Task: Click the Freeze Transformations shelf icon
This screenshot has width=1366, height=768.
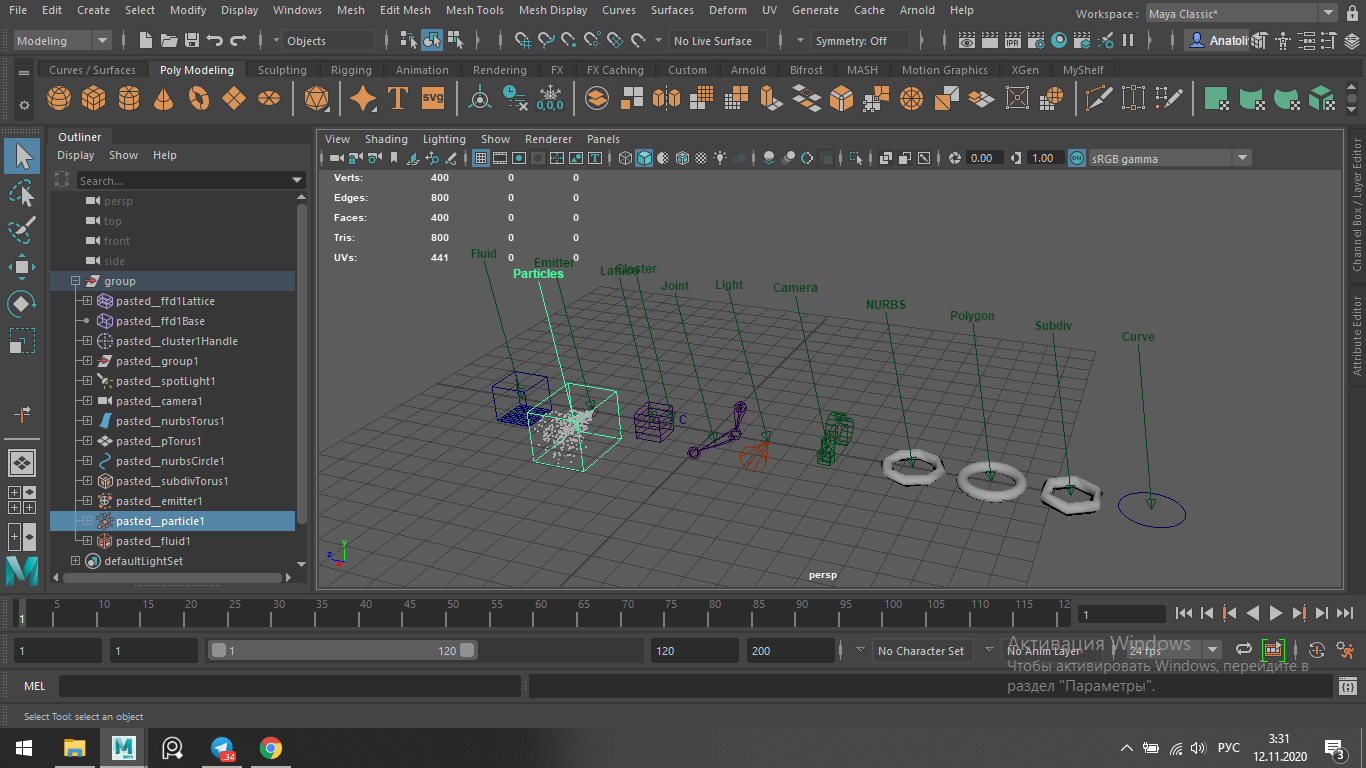Action: point(550,99)
